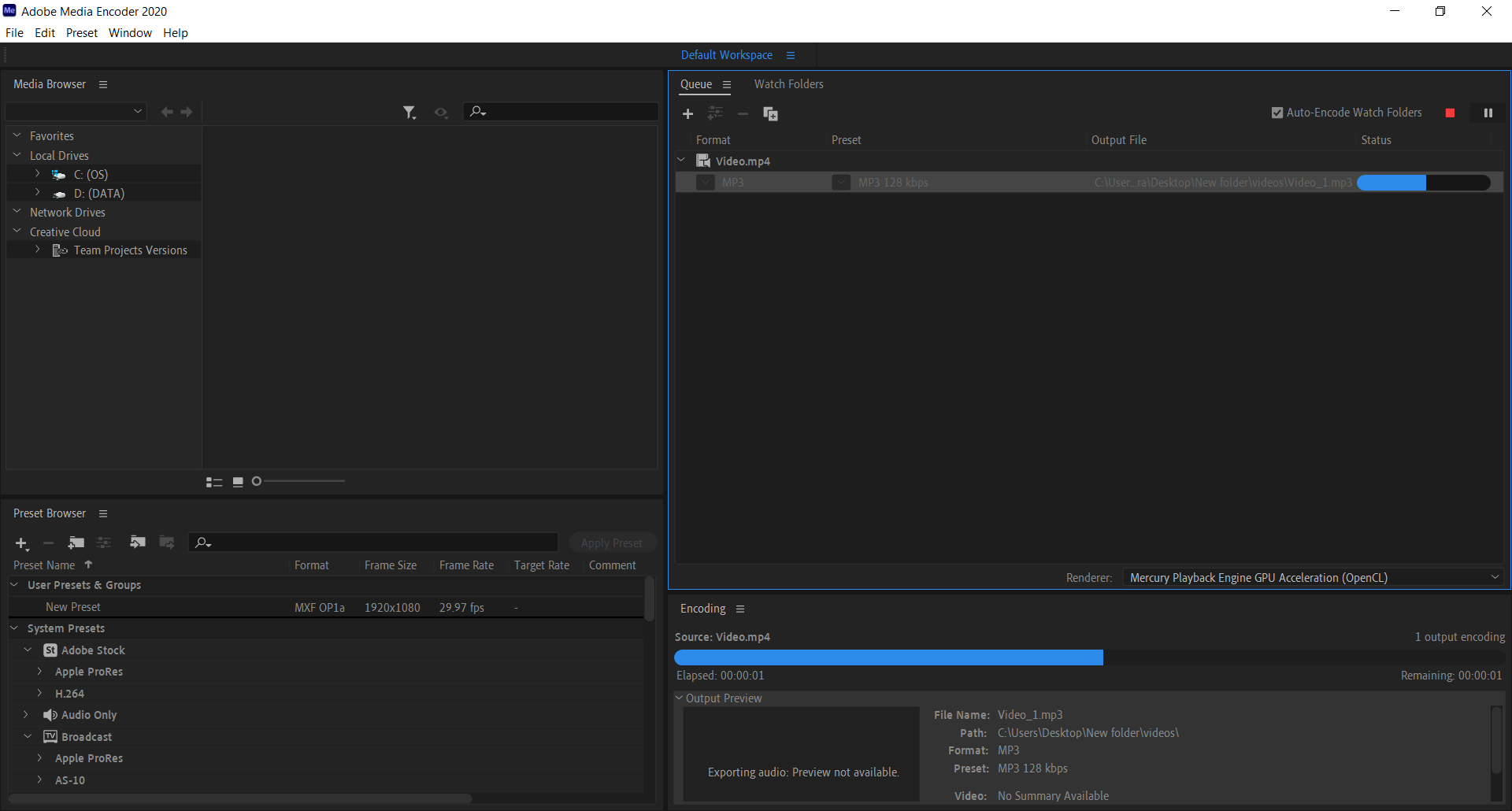This screenshot has width=1512, height=811.
Task: Click the Preset Browser search field
Action: coord(373,542)
